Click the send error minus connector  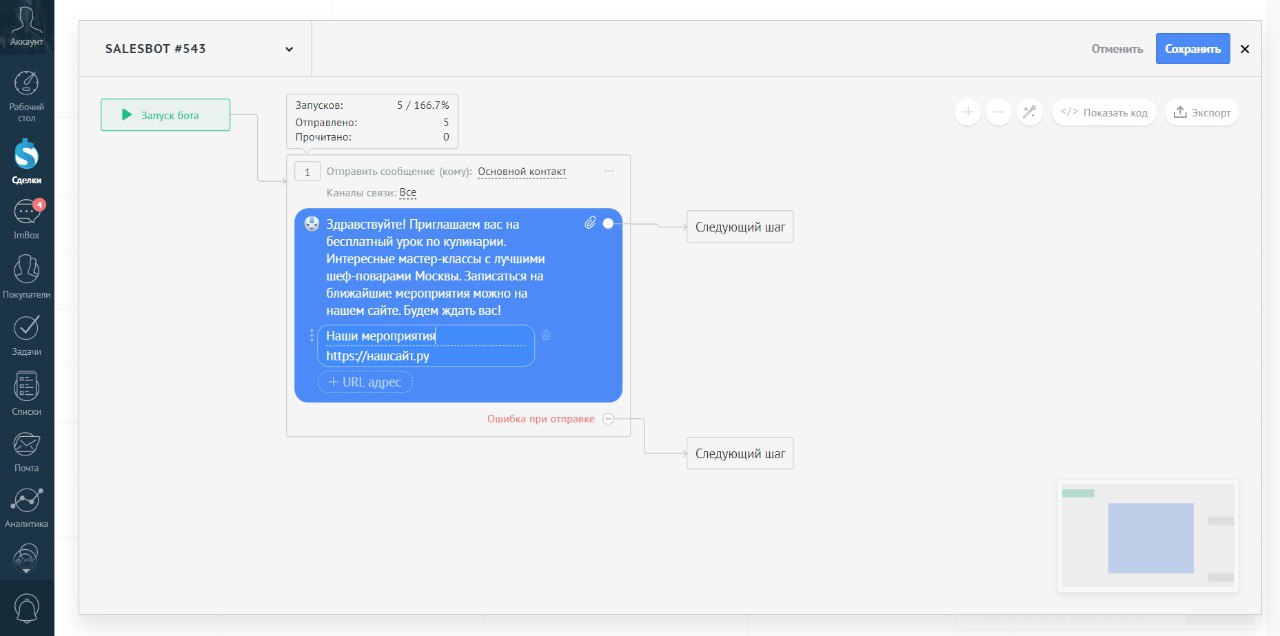[x=608, y=419]
